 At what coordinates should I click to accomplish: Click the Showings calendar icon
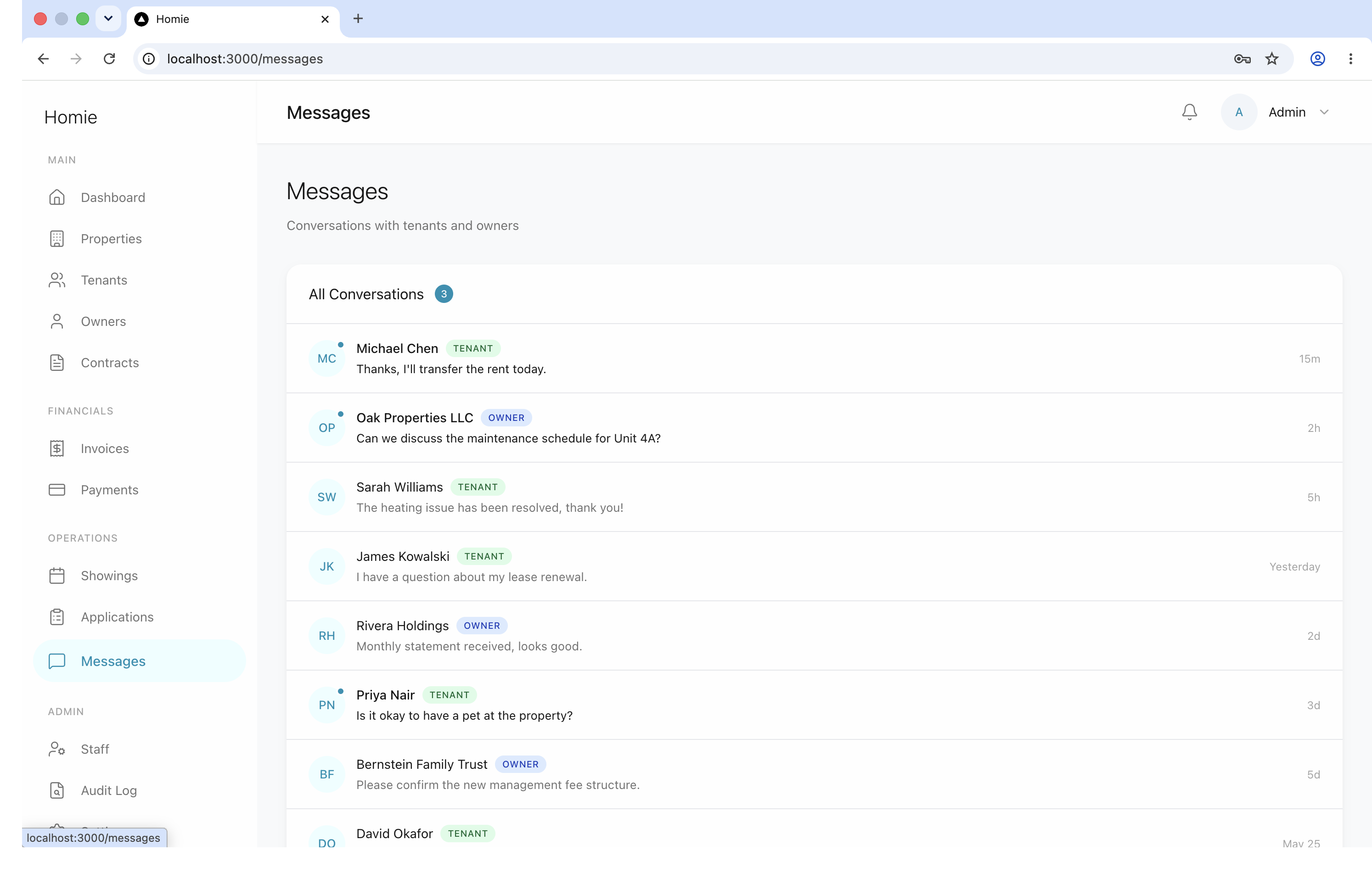pos(57,576)
